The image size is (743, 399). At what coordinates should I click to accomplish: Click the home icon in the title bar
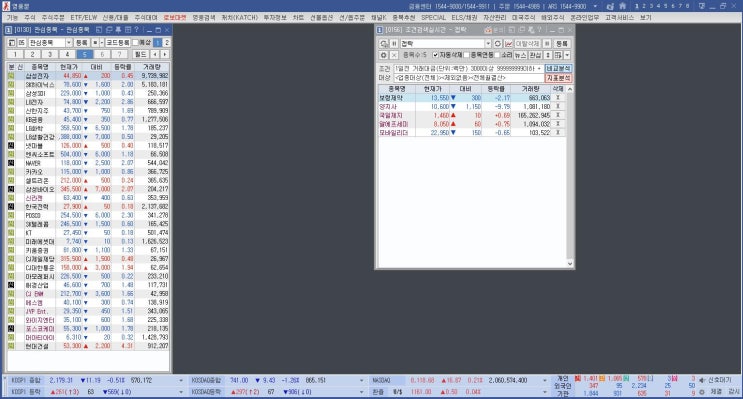(622, 6)
